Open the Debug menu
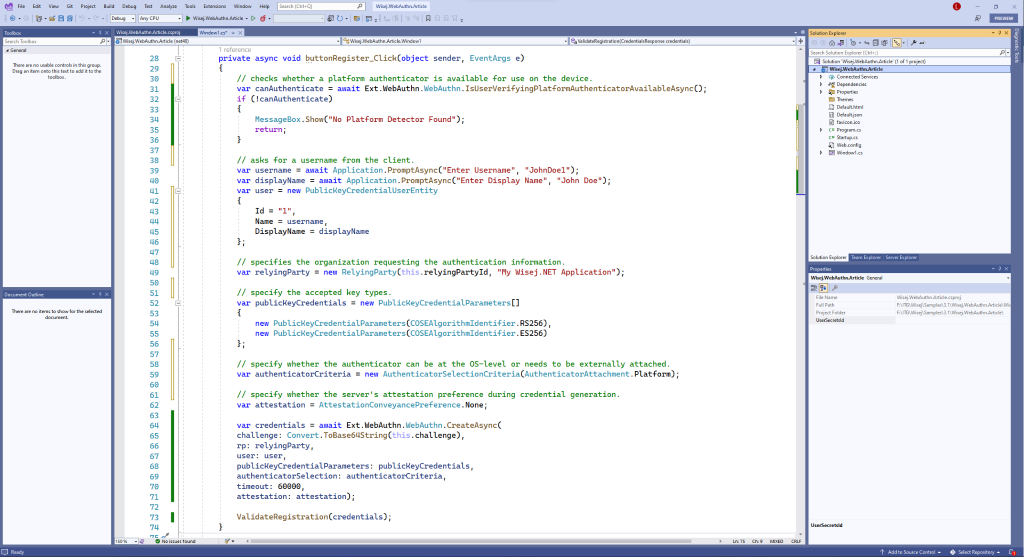1024x557 pixels. (x=129, y=7)
